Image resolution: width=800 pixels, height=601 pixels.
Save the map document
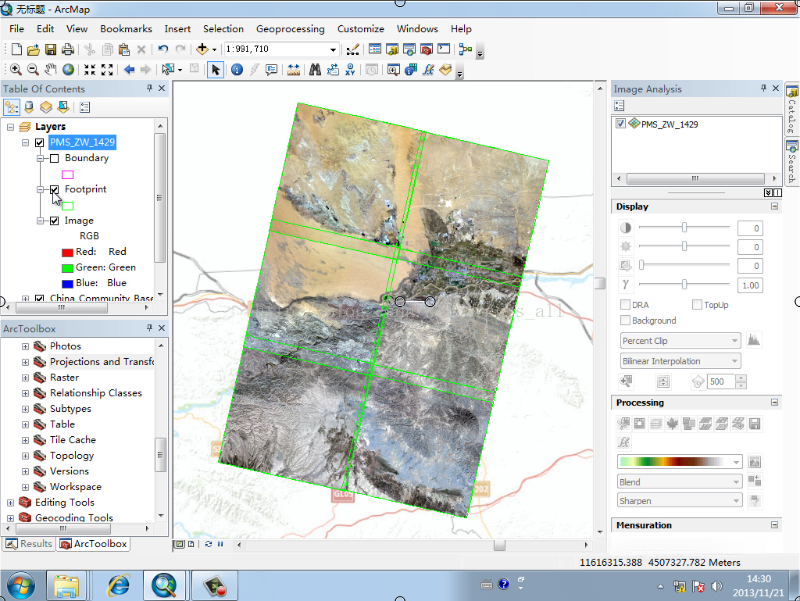pyautogui.click(x=50, y=49)
